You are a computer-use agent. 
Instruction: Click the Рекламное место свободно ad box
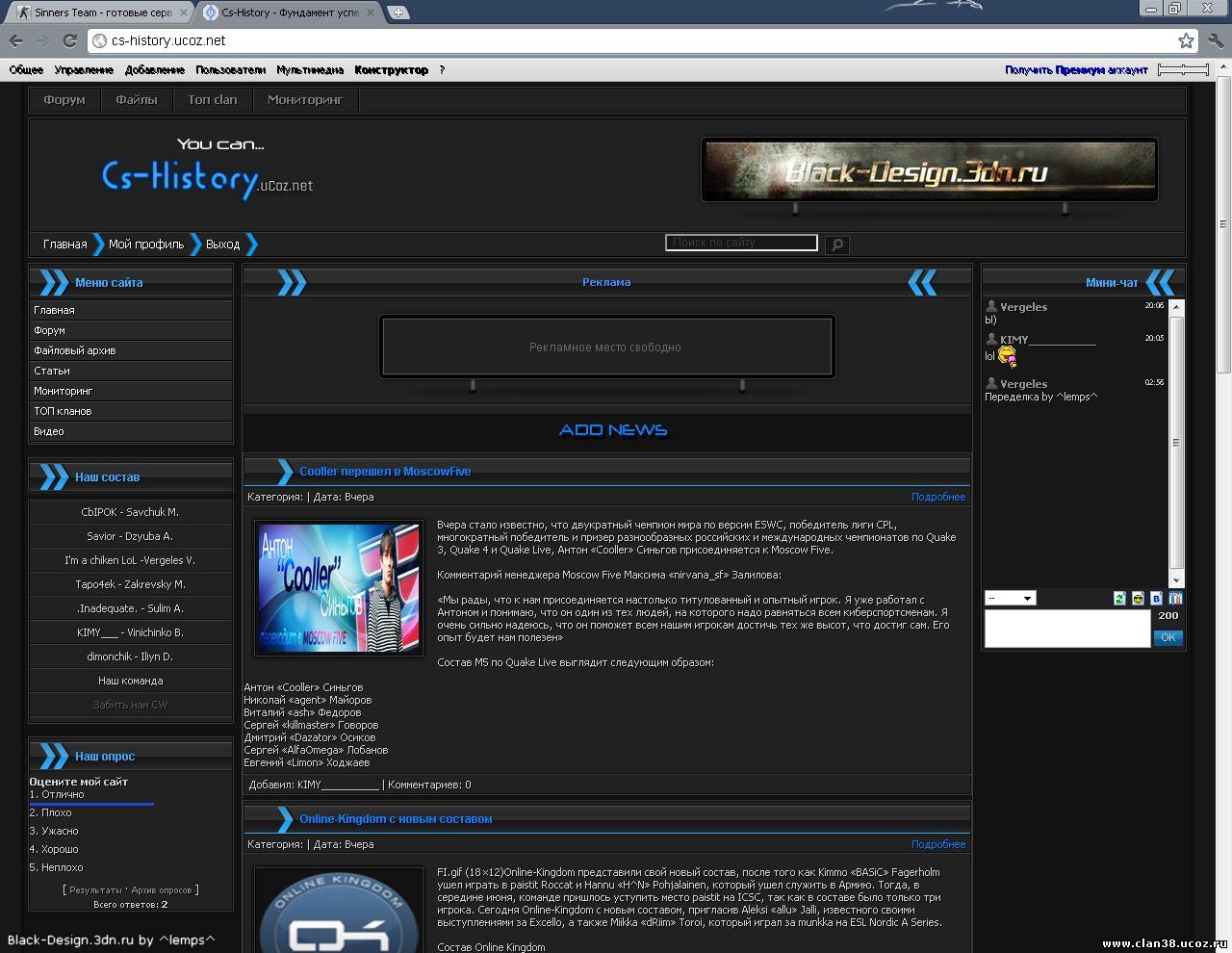[606, 347]
